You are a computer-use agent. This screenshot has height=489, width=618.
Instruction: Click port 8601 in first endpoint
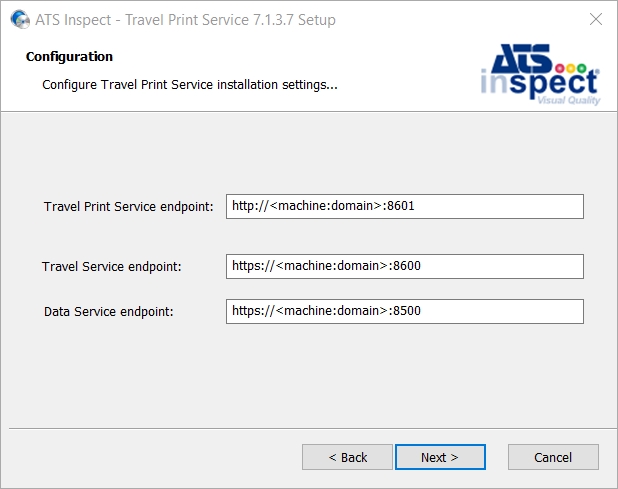[401, 206]
